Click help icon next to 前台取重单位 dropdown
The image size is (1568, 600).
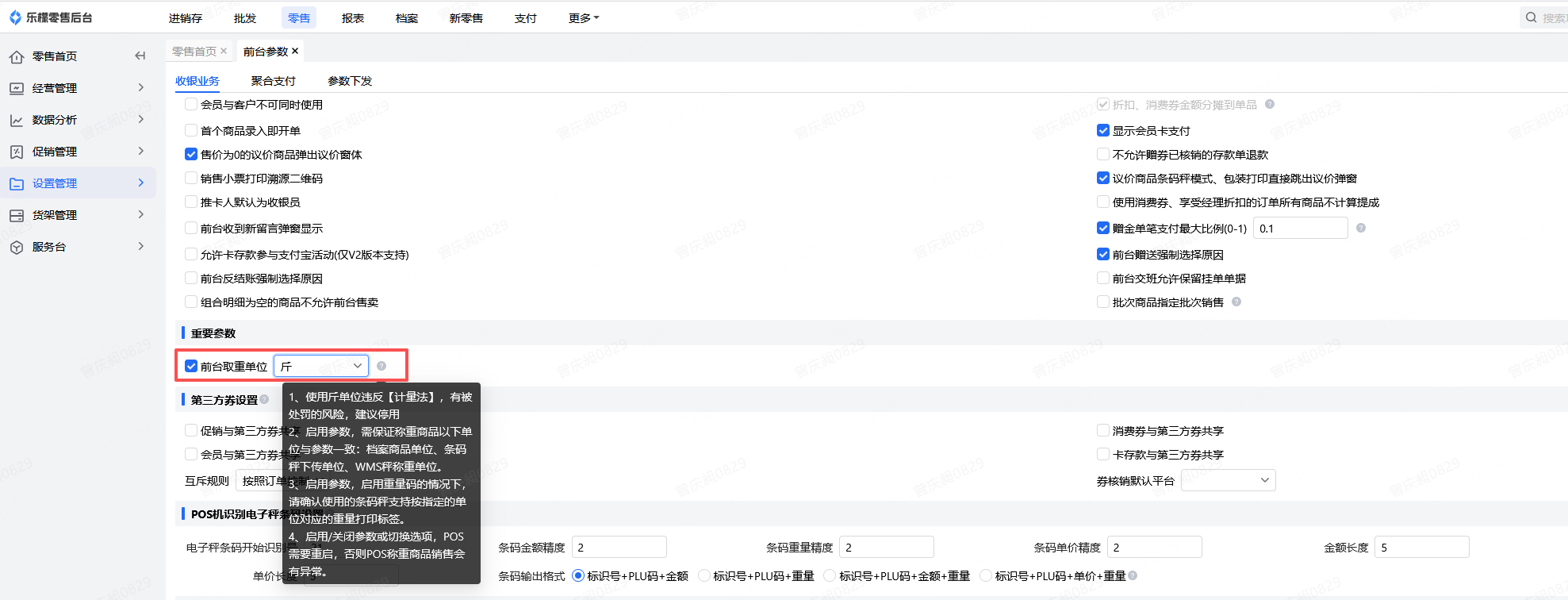click(x=381, y=366)
